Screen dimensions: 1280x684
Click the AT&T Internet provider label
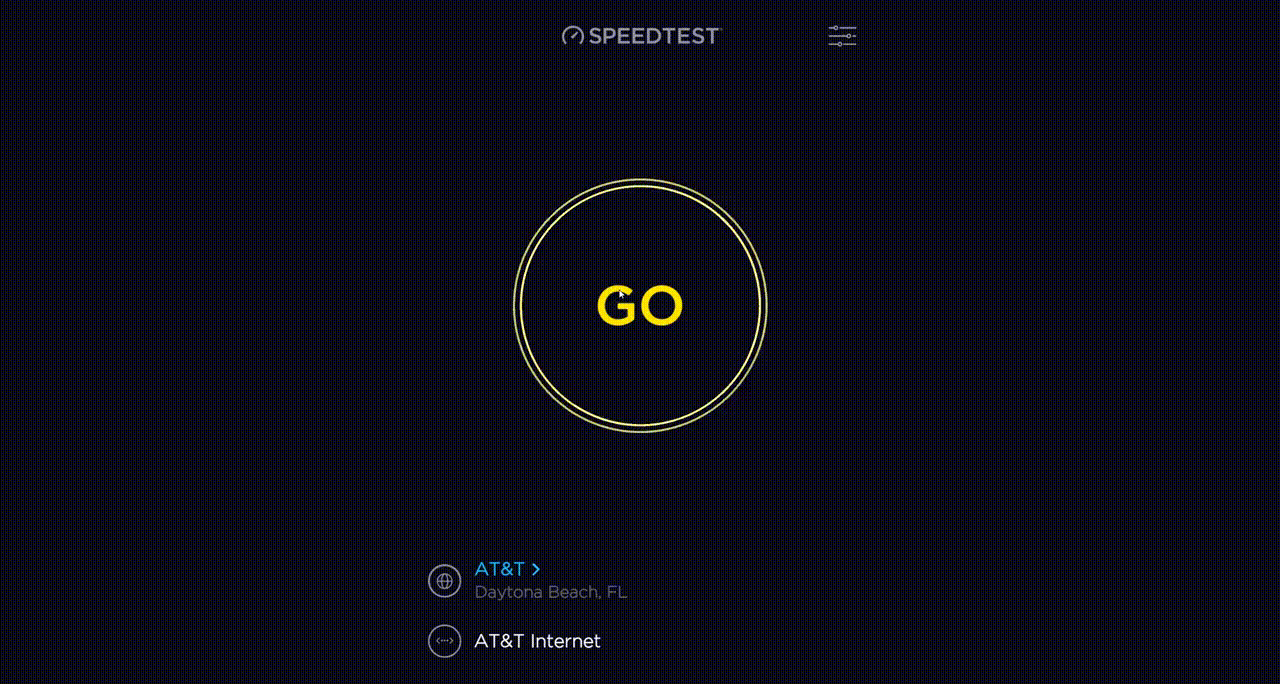tap(537, 641)
